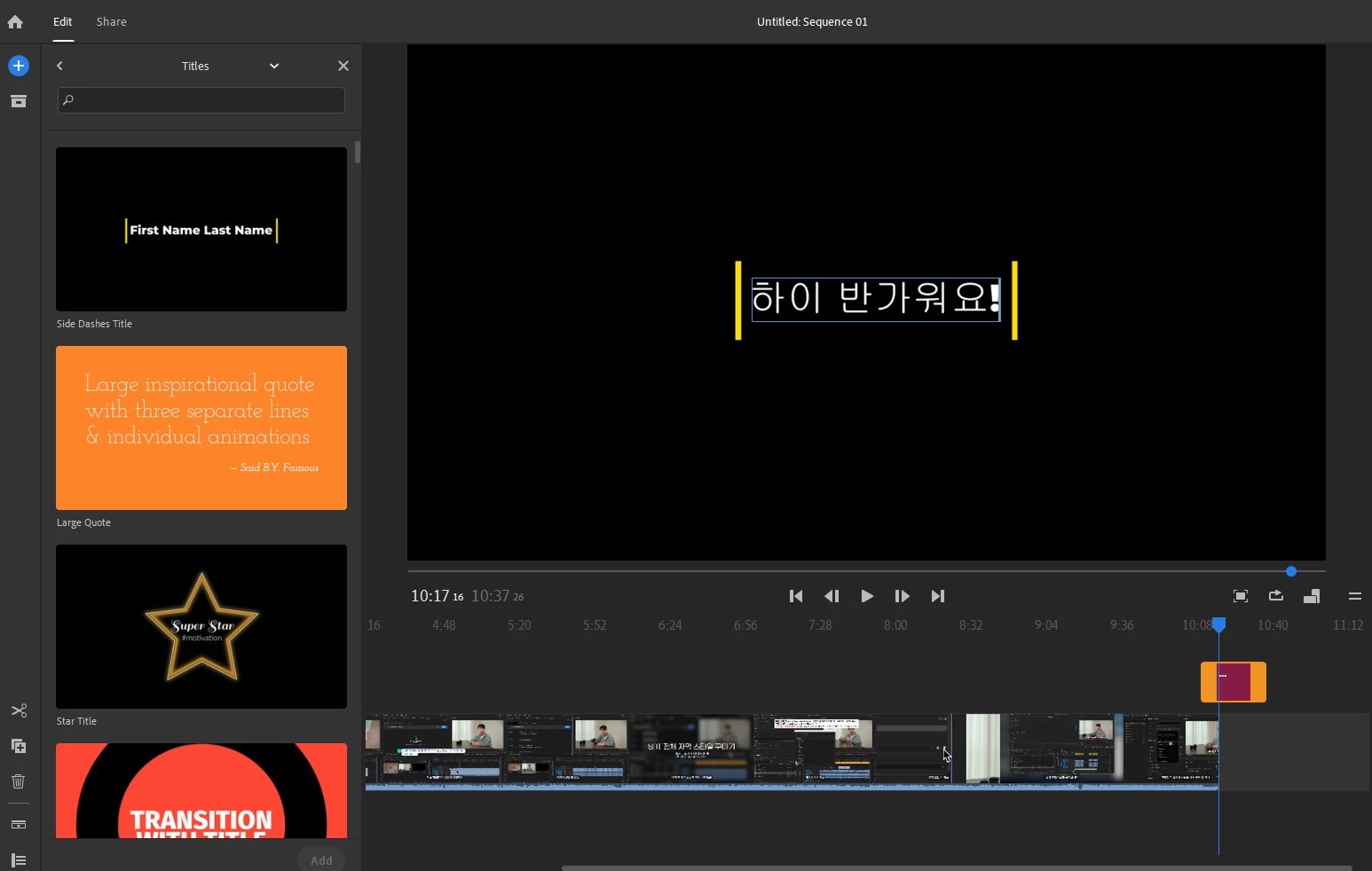Click the aspect ratio orientation icon

pos(1312,596)
